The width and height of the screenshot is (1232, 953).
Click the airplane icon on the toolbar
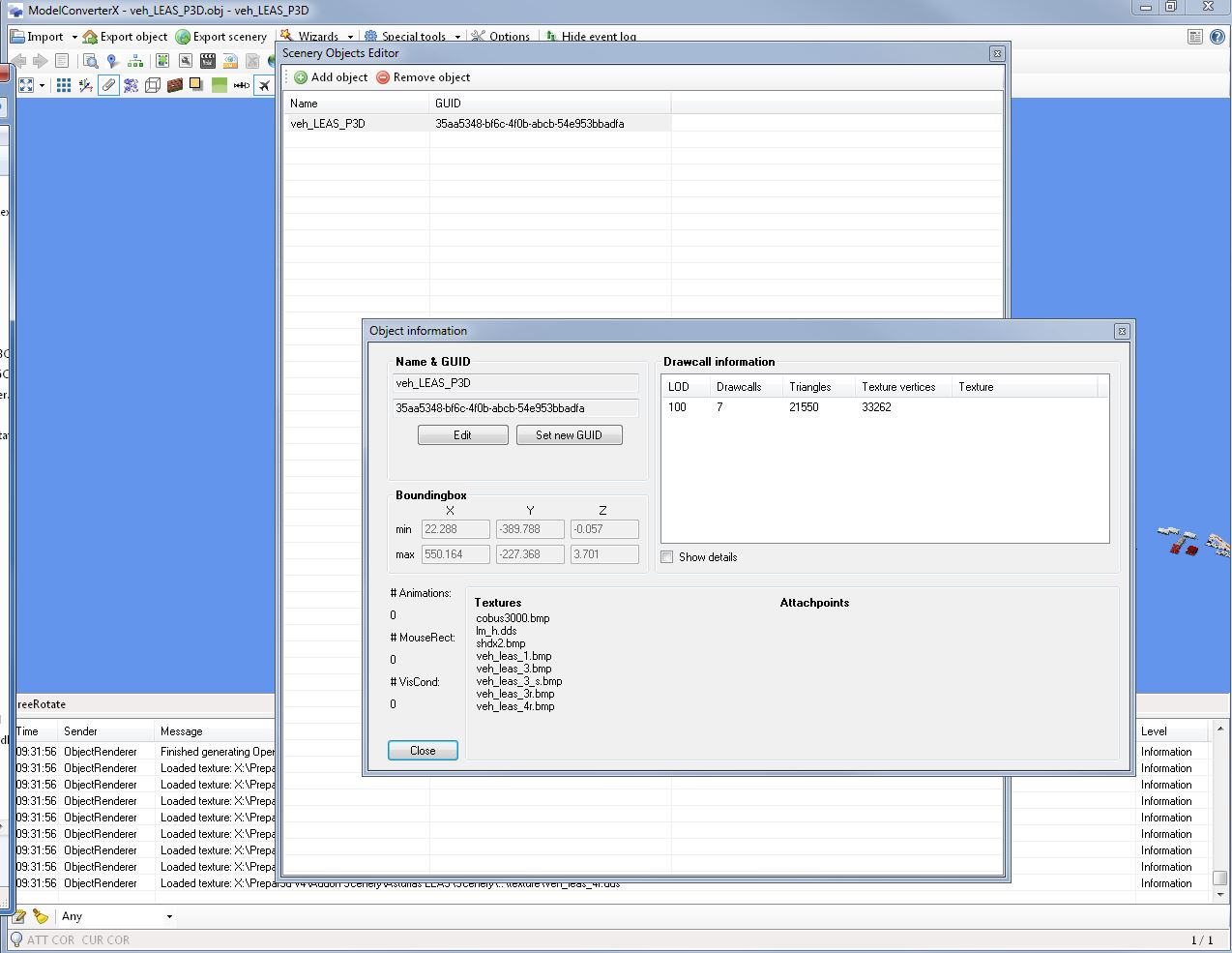[264, 84]
